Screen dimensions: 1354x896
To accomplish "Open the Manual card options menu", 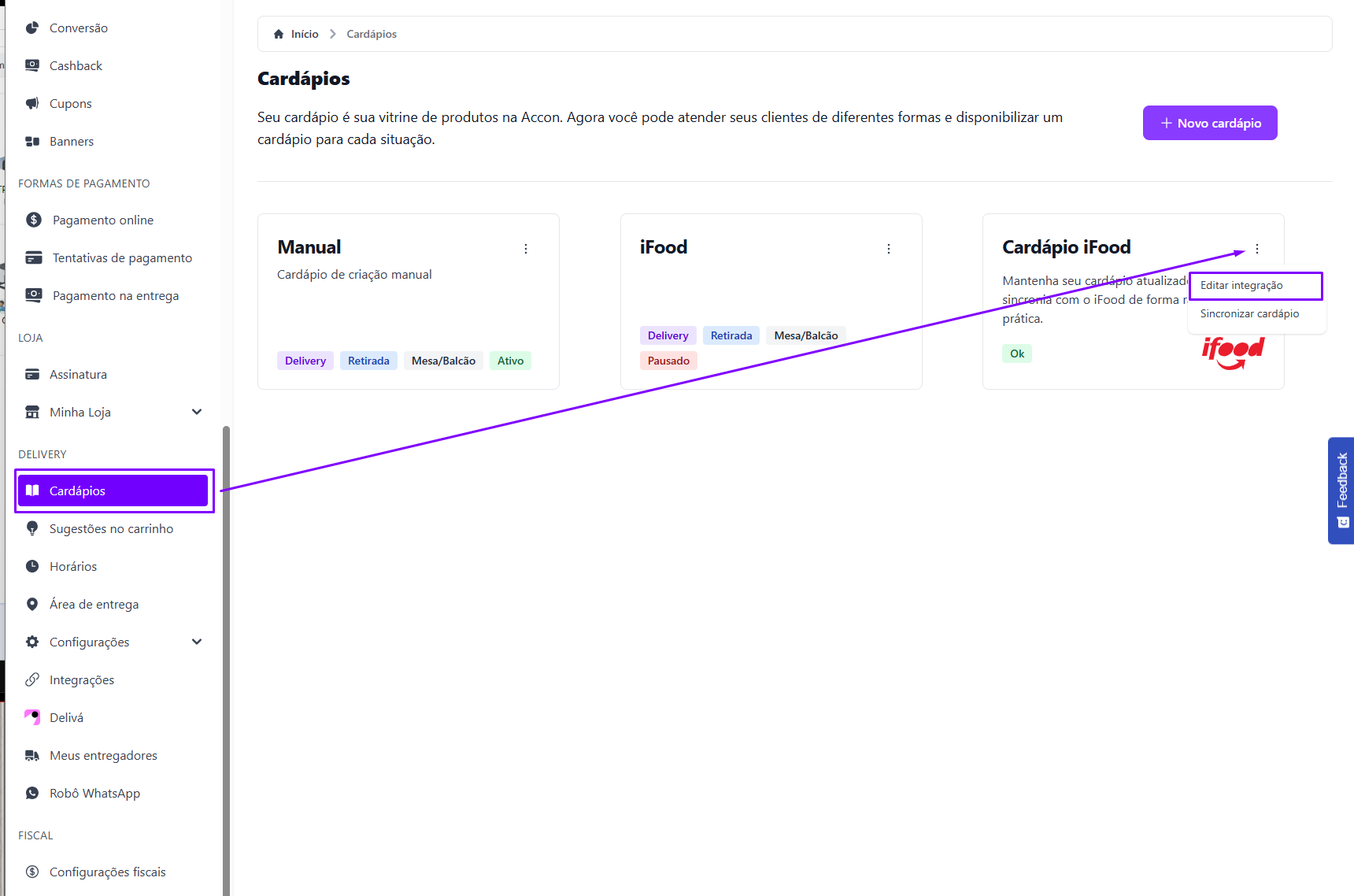I will pyautogui.click(x=526, y=249).
